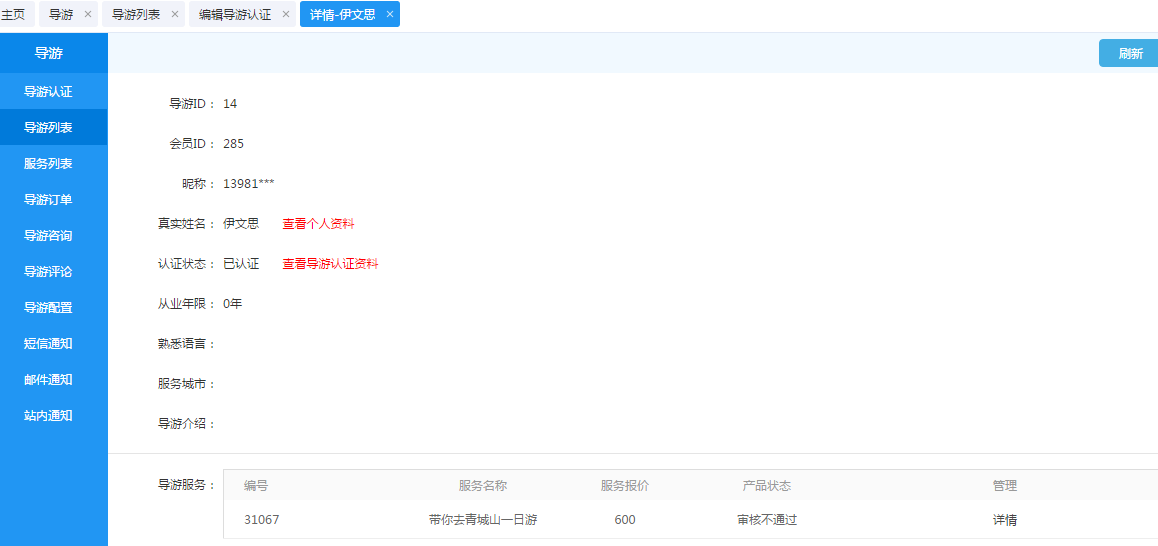This screenshot has height=546, width=1158.
Task: Close the 导游列表 tab
Action: (175, 14)
